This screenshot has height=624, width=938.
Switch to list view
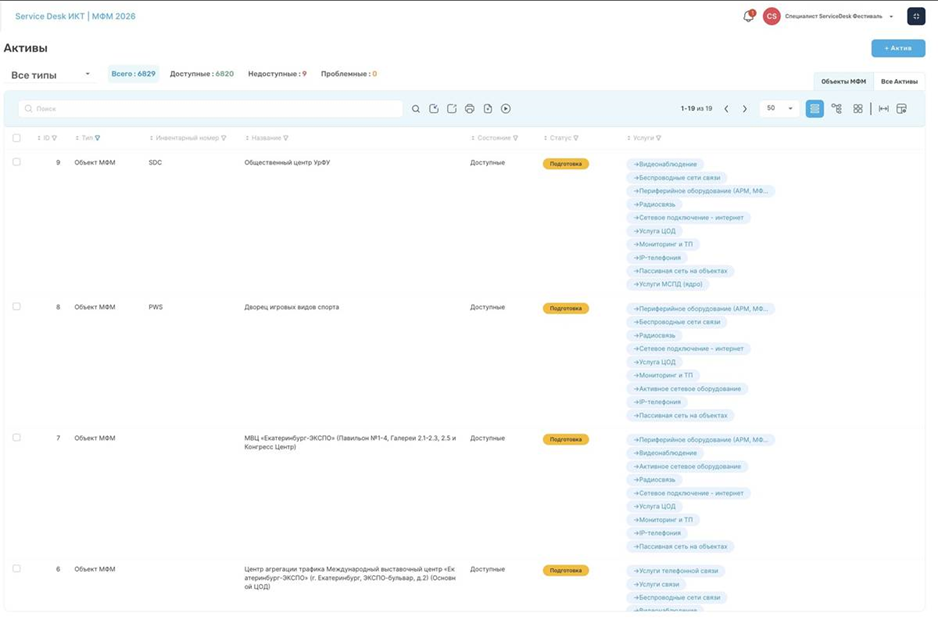[815, 109]
